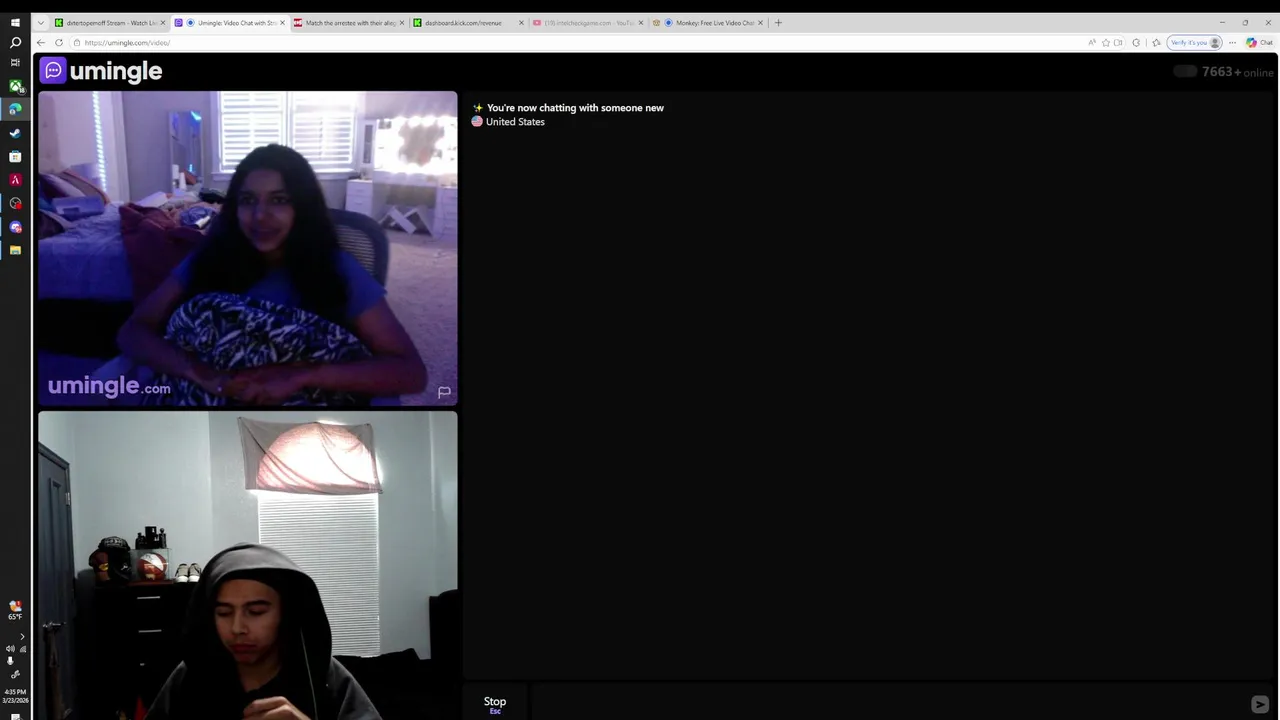The width and height of the screenshot is (1280, 720).
Task: Click the Verify it's you profile button
Action: click(1196, 43)
